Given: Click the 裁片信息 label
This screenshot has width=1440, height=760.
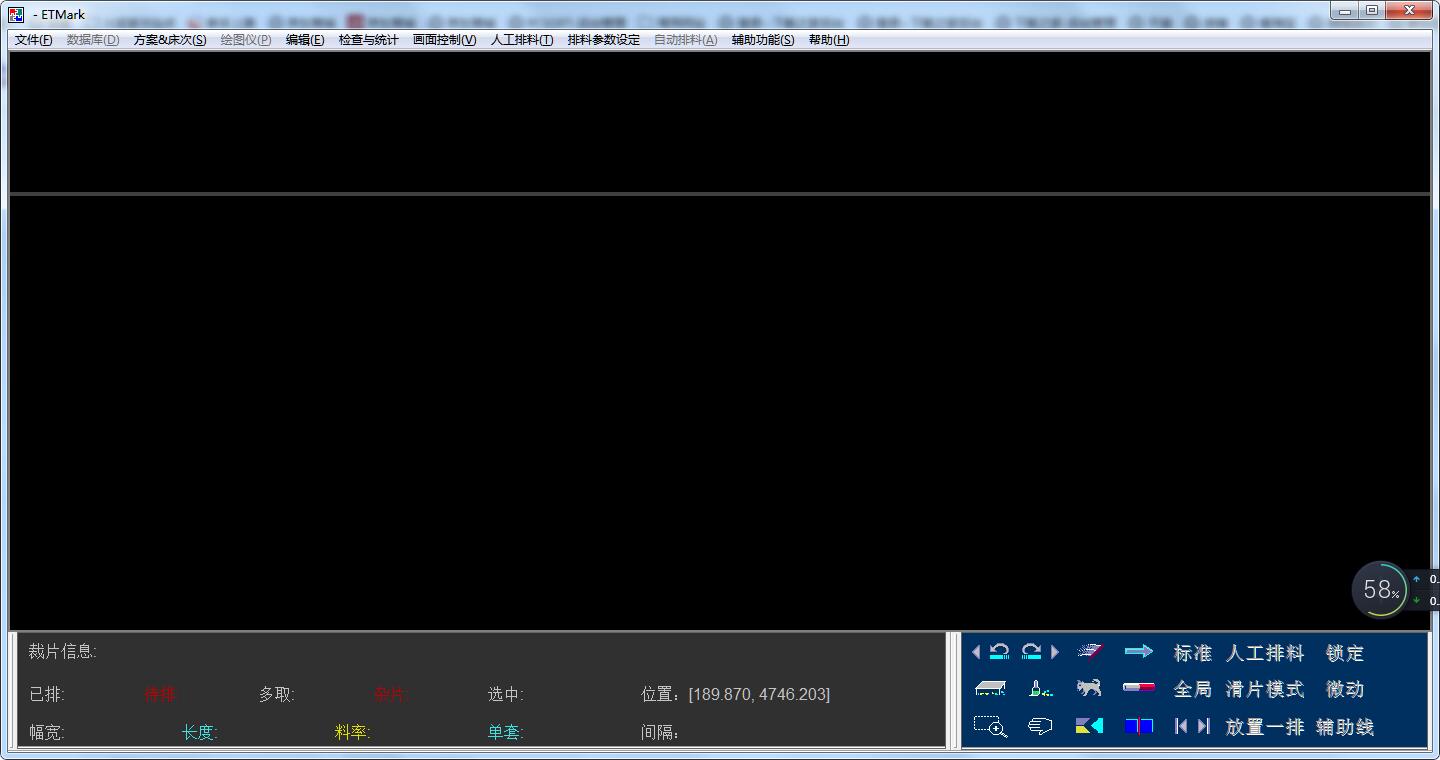Looking at the screenshot, I should coord(62,651).
